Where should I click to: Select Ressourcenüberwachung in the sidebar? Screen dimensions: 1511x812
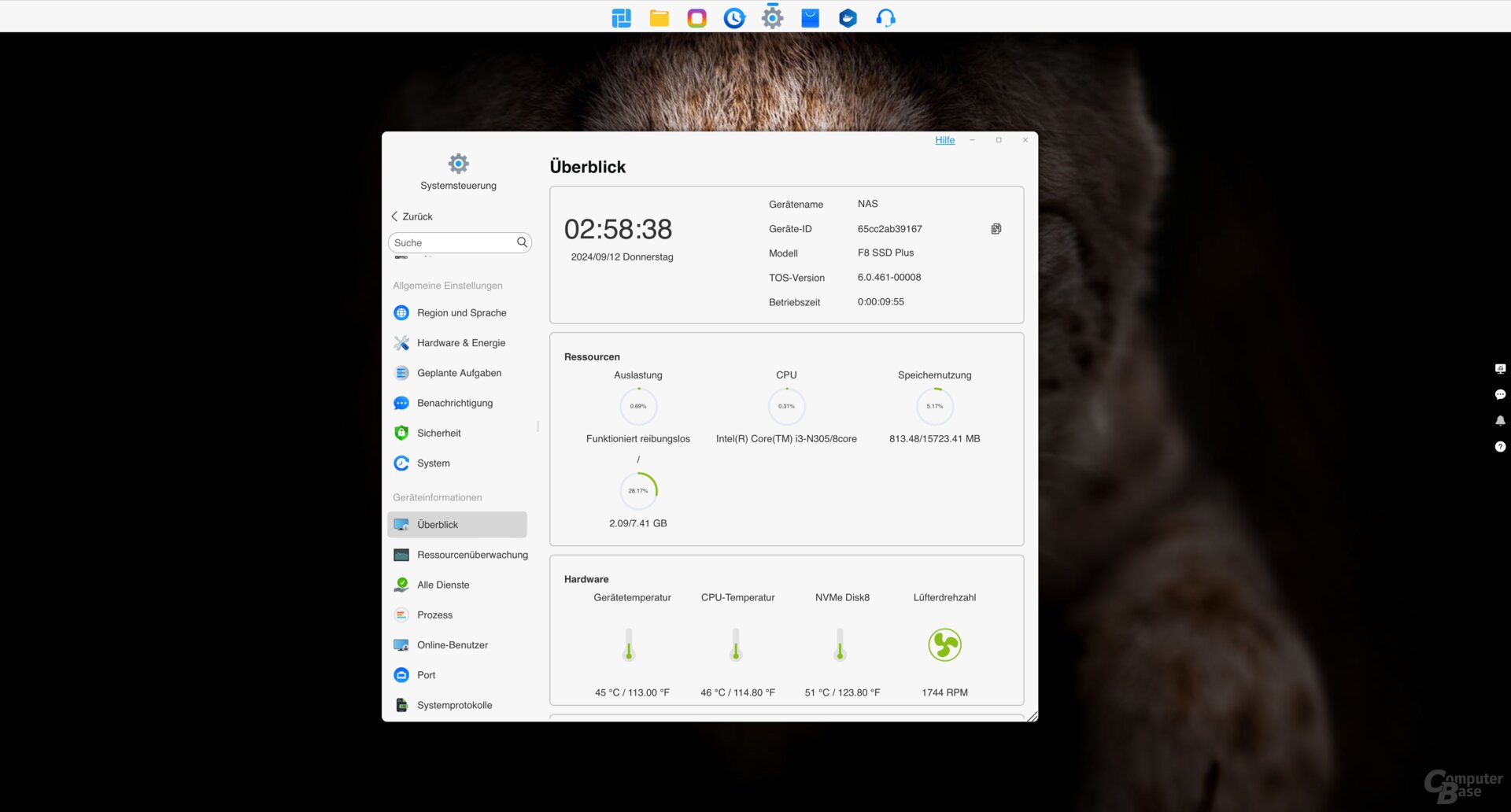[x=472, y=555]
